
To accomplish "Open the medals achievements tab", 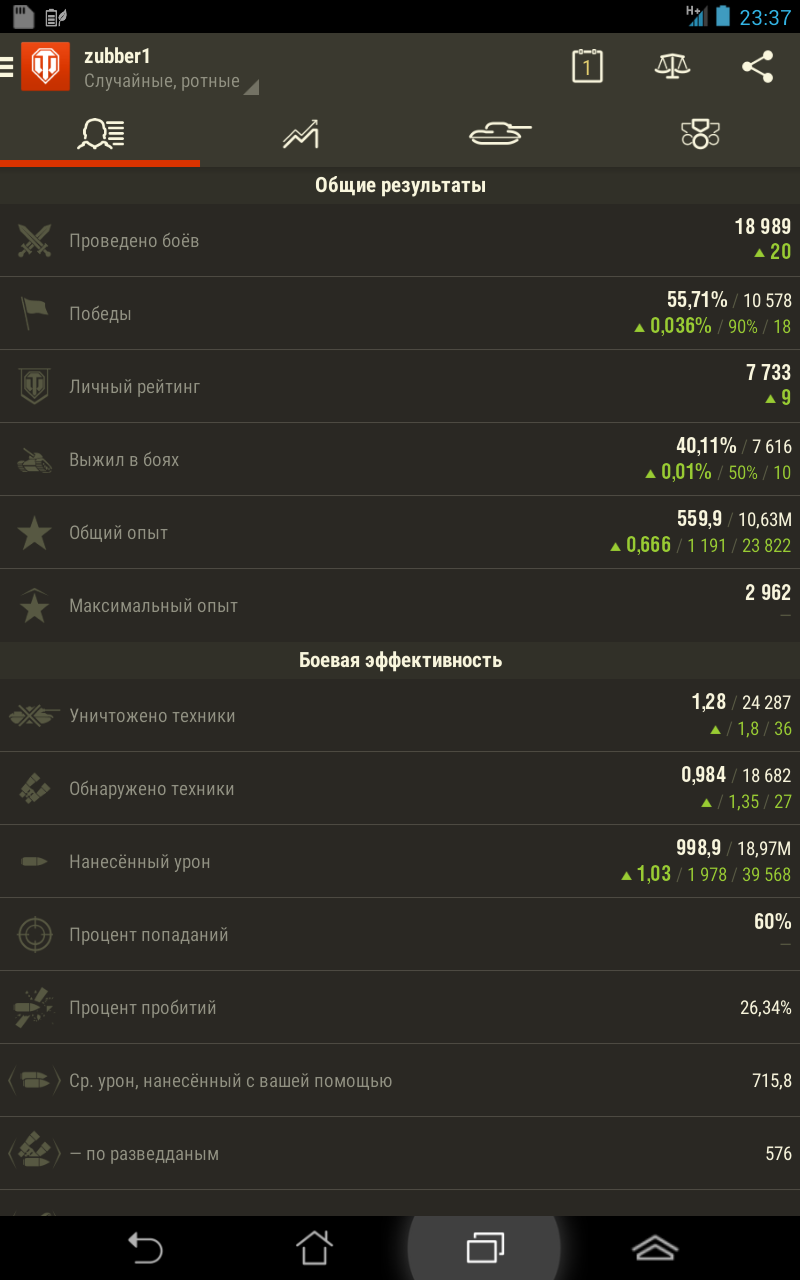I will click(x=700, y=134).
